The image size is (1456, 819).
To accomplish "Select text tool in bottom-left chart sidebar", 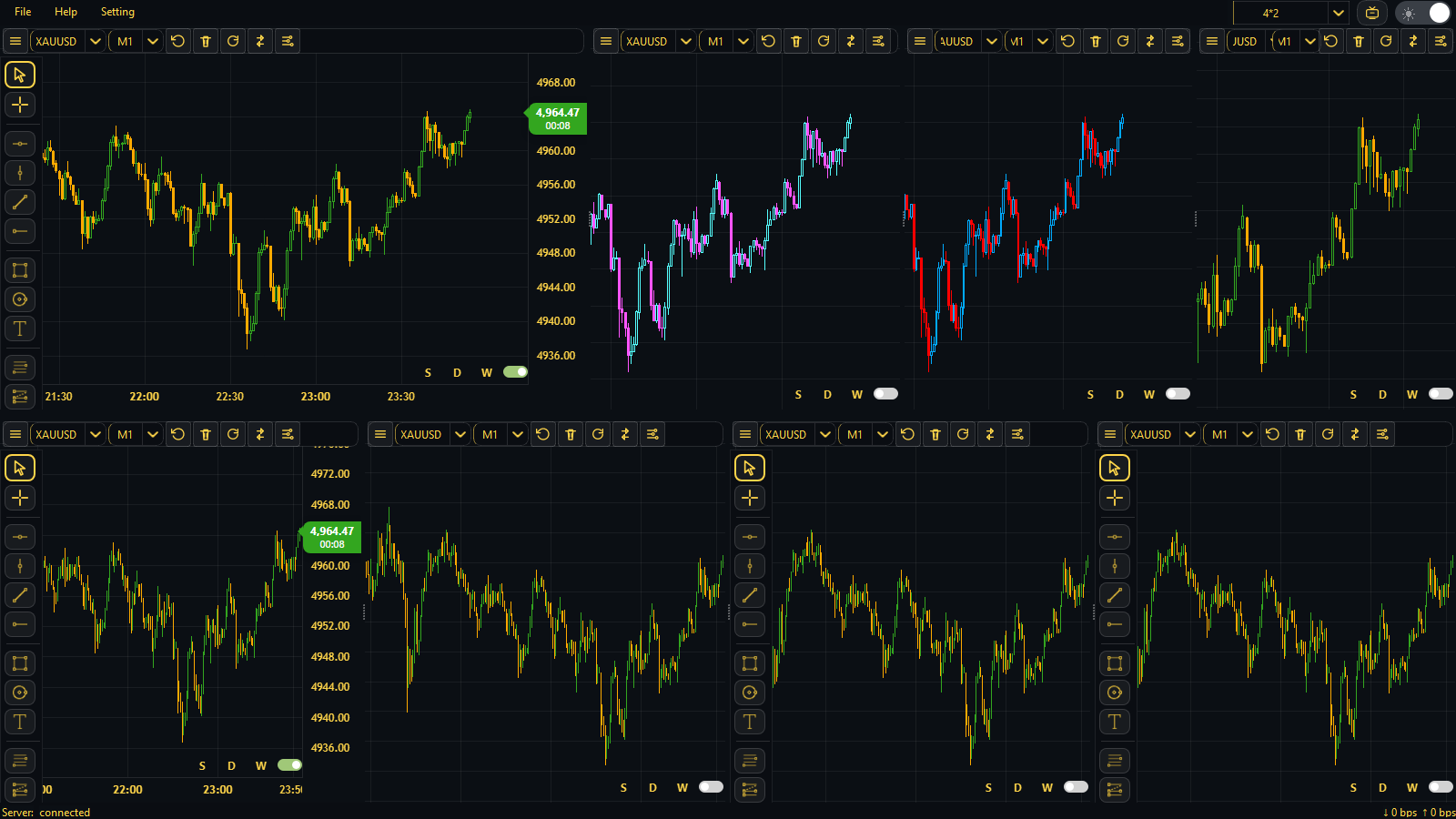I will pos(20,722).
